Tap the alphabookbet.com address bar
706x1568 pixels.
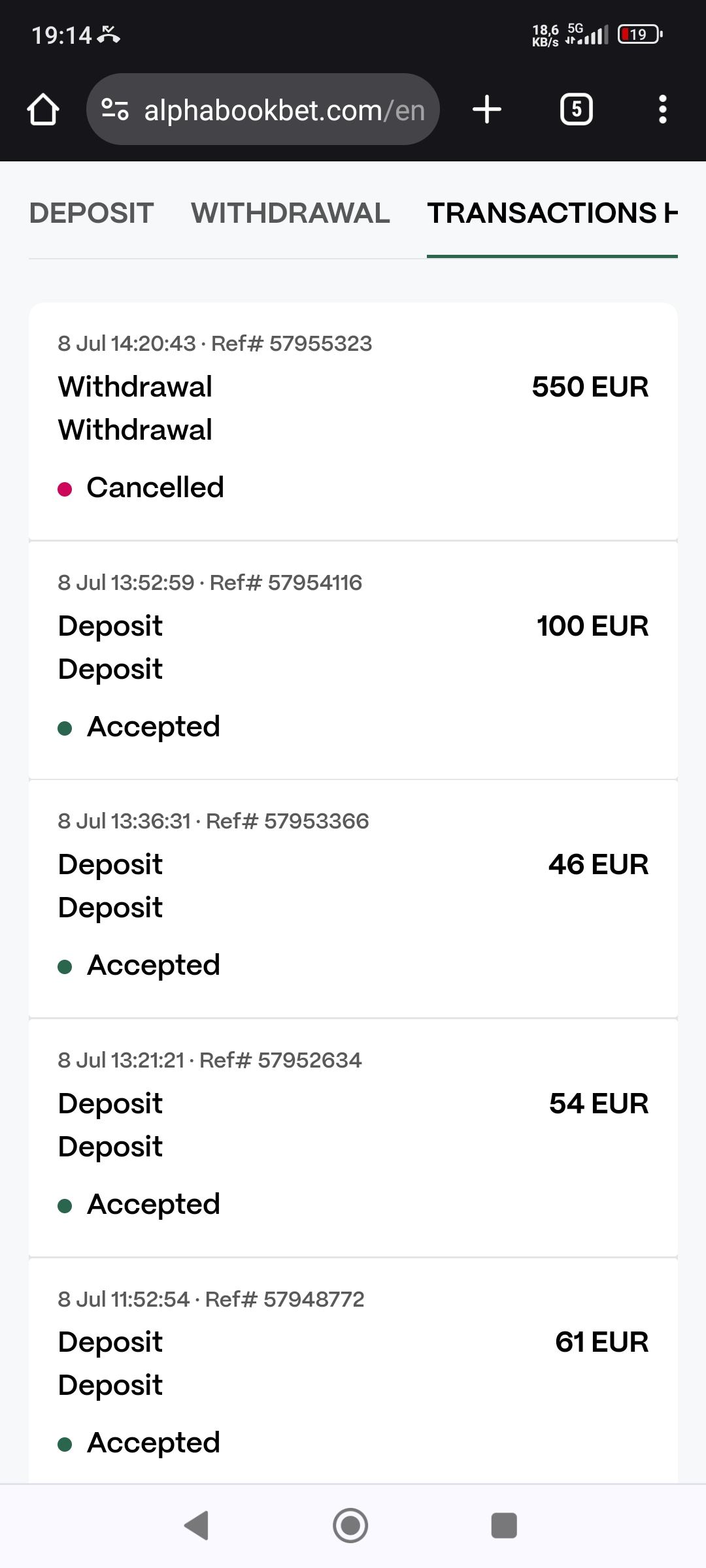pyautogui.click(x=284, y=110)
